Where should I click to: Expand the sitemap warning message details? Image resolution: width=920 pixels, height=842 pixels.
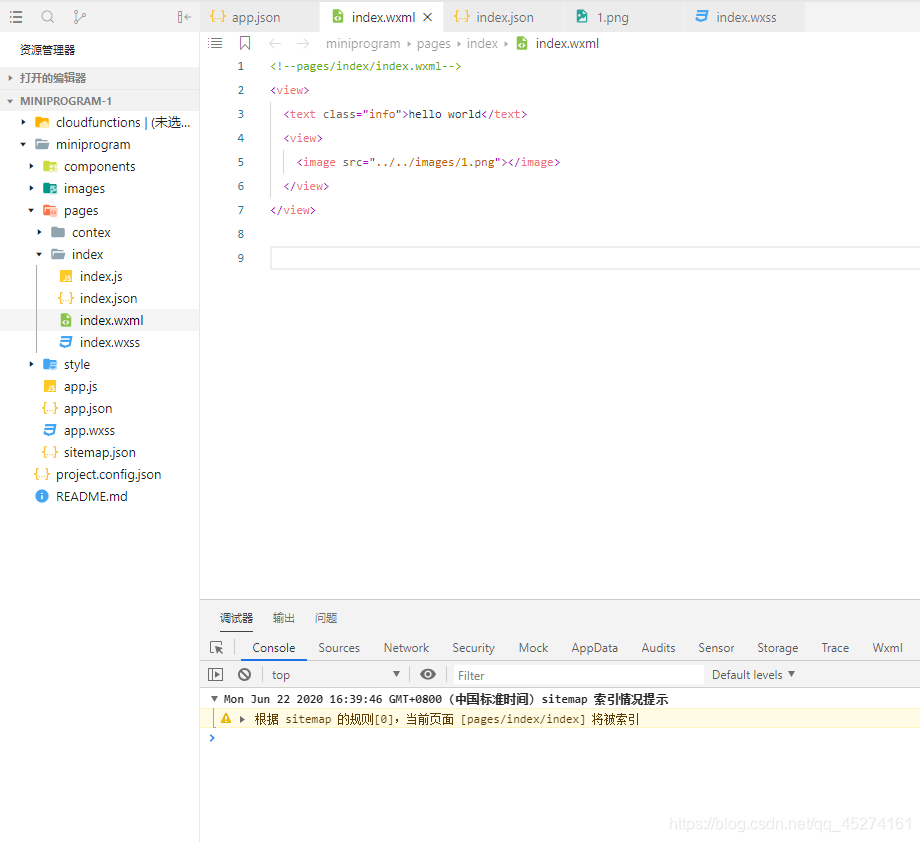click(x=242, y=719)
